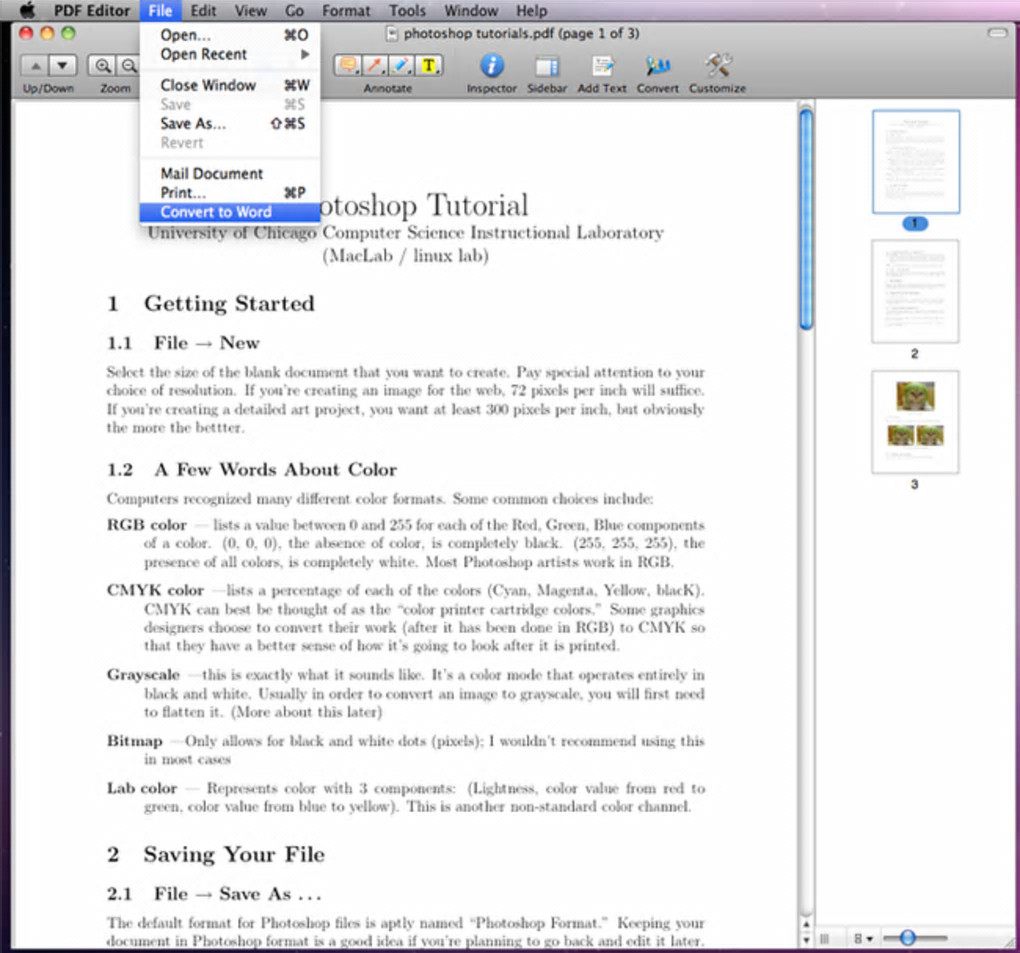Adjust the thumbnail size slider
The image size is (1020, 953).
(x=908, y=937)
